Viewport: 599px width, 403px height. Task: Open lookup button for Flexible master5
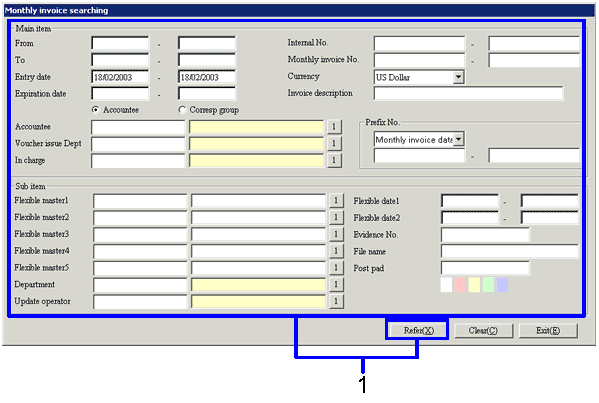pyautogui.click(x=336, y=268)
